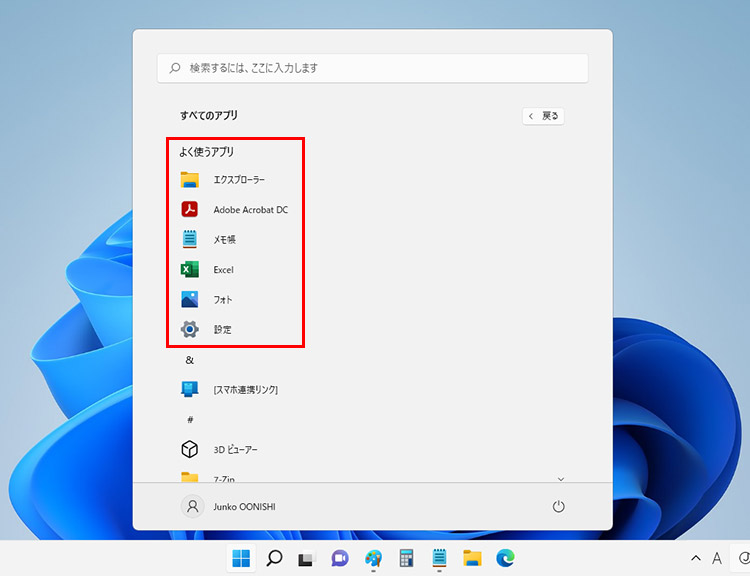Select the # letter index header
This screenshot has width=750, height=576.
pyautogui.click(x=189, y=419)
